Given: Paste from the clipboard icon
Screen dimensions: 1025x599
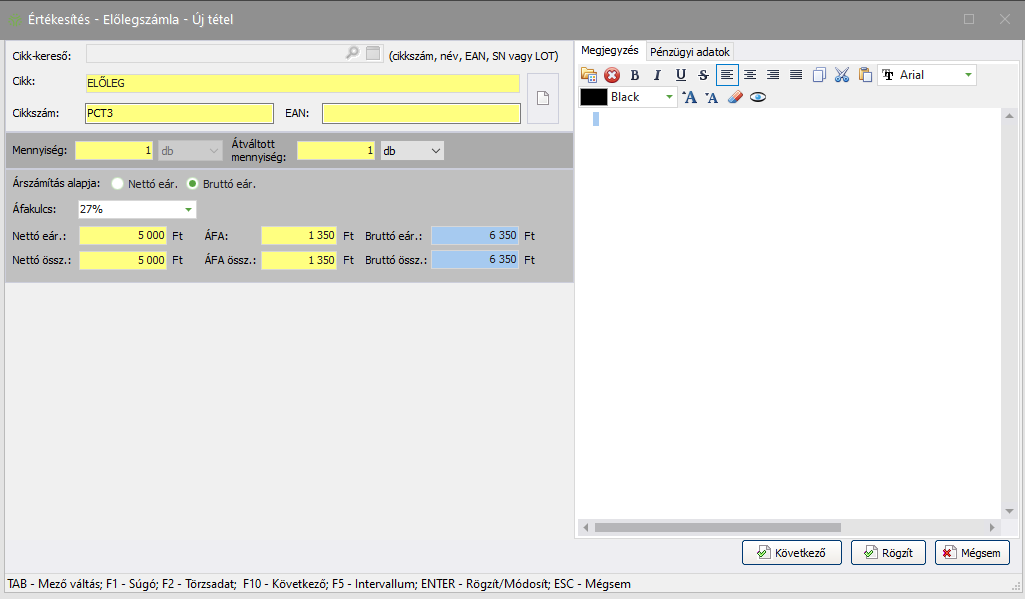Looking at the screenshot, I should [865, 75].
